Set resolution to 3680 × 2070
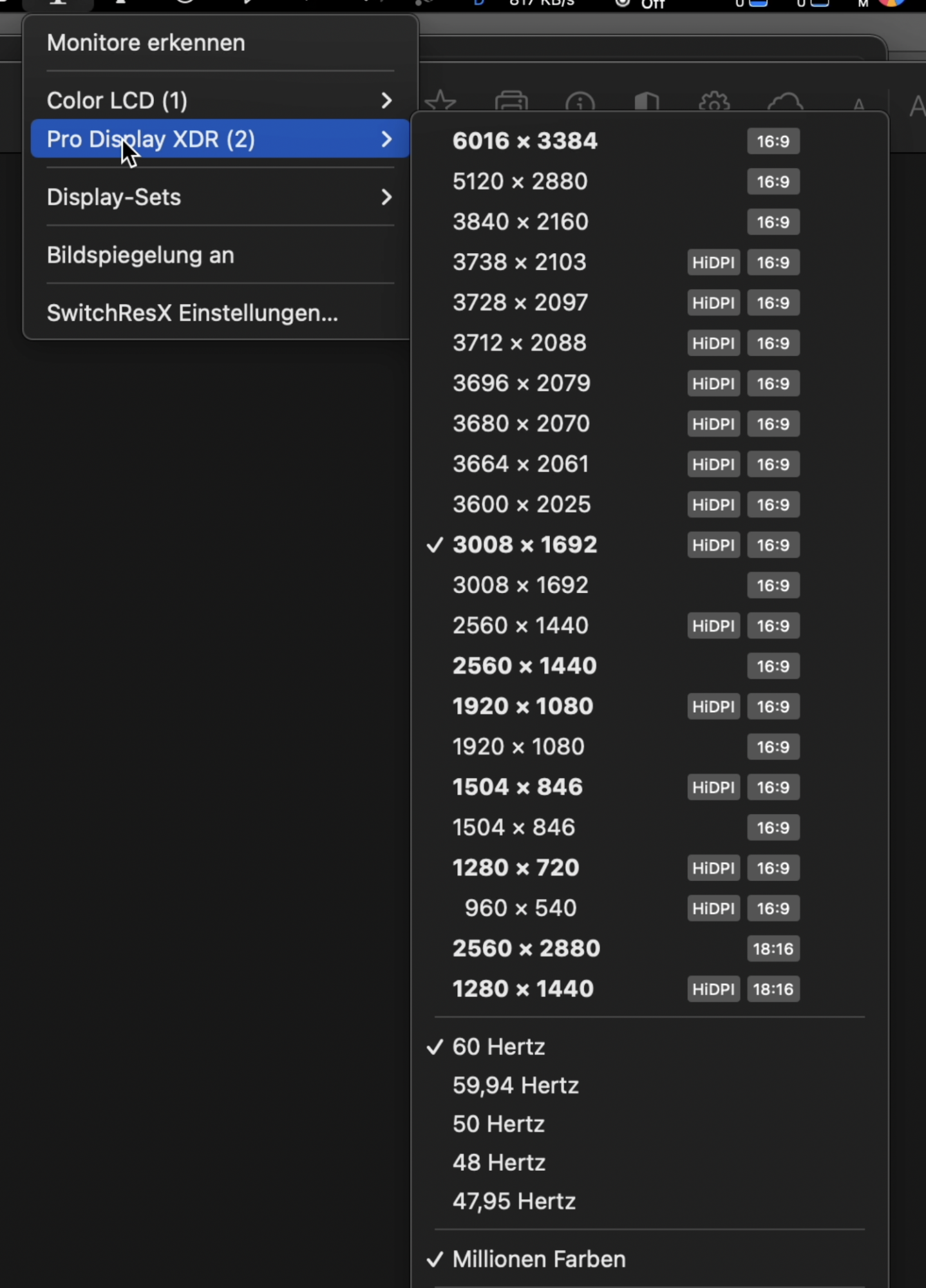926x1288 pixels. click(x=649, y=424)
